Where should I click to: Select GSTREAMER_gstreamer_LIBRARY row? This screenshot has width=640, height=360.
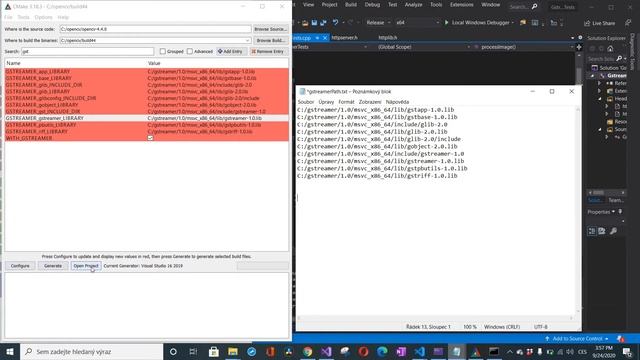pos(147,118)
